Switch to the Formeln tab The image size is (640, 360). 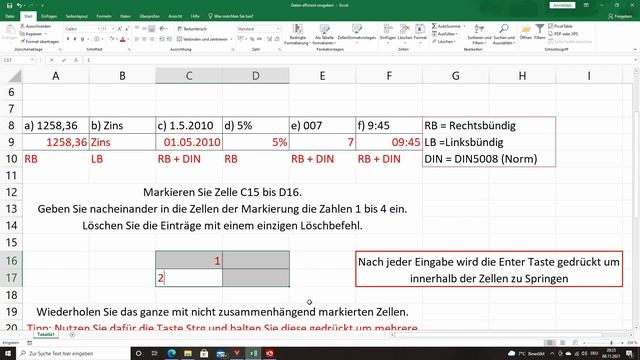104,16
